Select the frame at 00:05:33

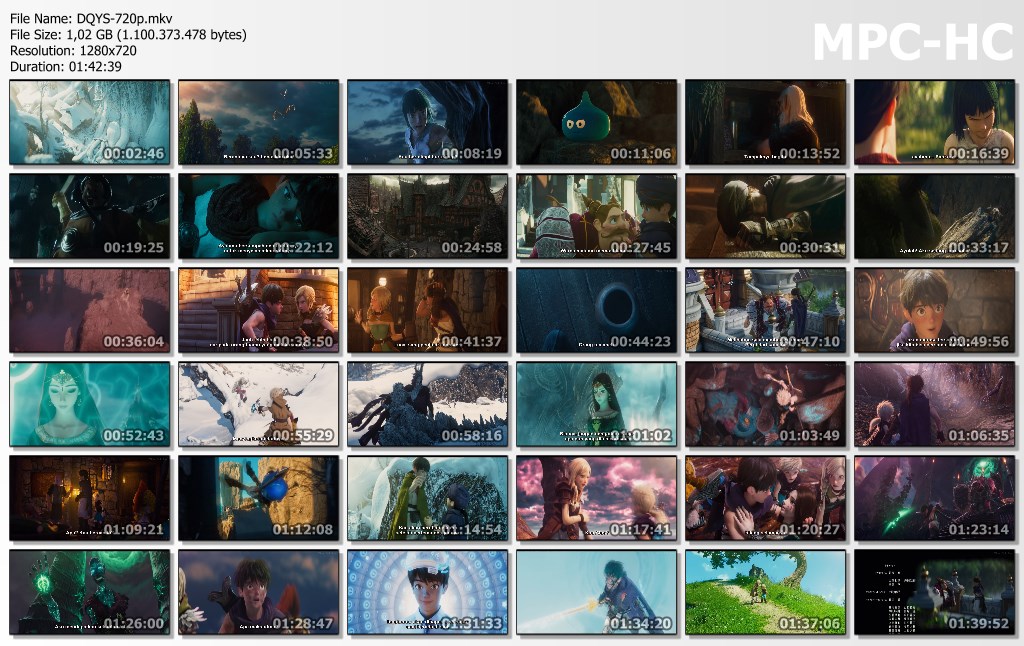(x=259, y=122)
